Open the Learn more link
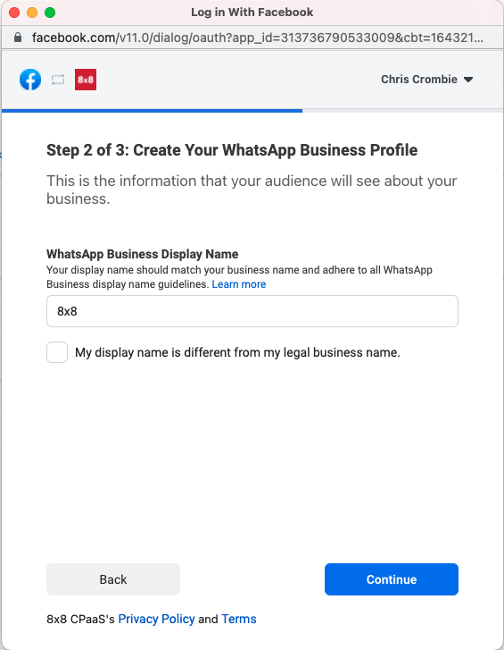This screenshot has width=504, height=650. coord(239,284)
